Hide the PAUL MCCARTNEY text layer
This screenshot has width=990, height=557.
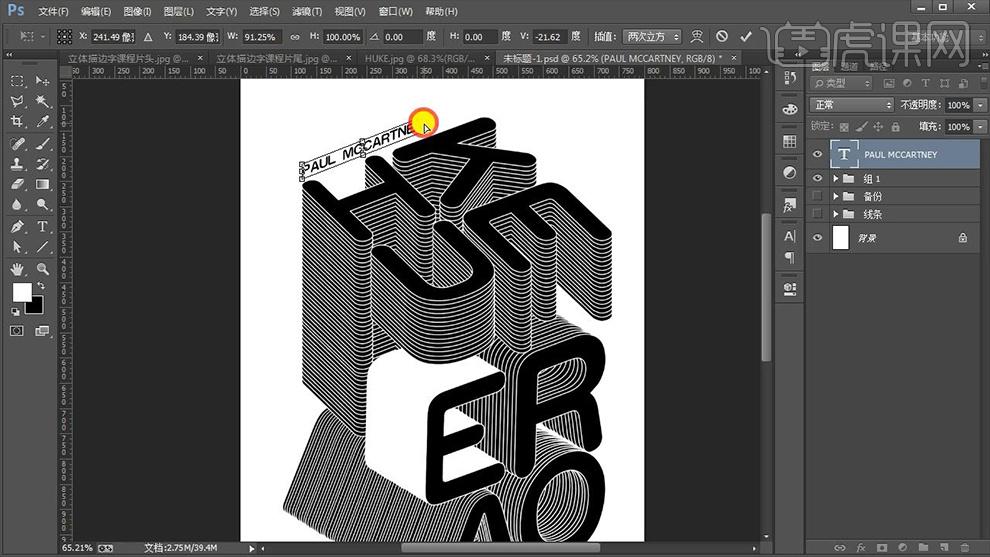(x=818, y=154)
